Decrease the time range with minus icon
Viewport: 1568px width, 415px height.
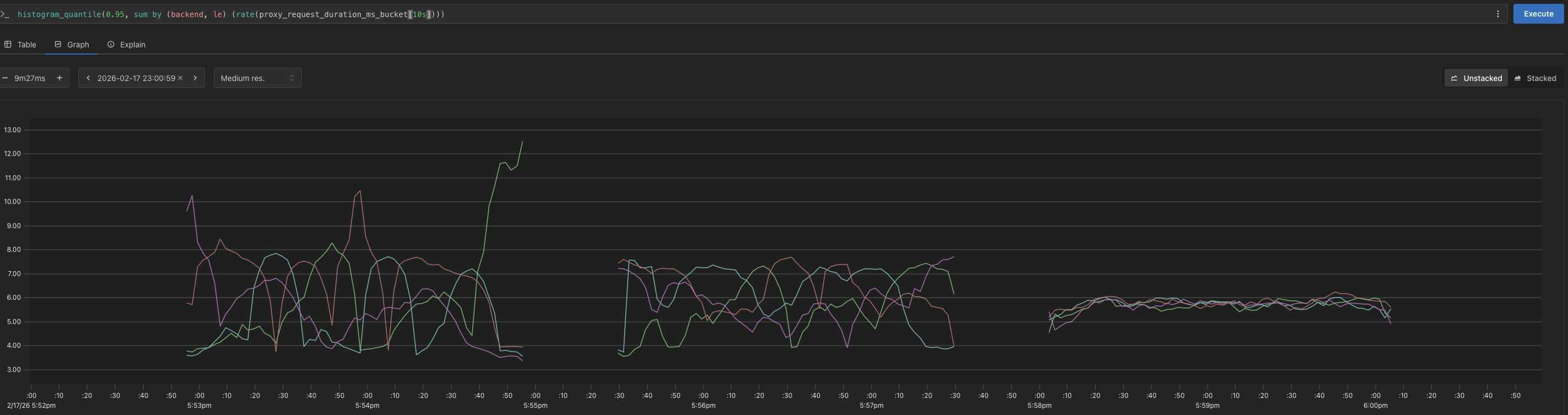click(x=6, y=78)
